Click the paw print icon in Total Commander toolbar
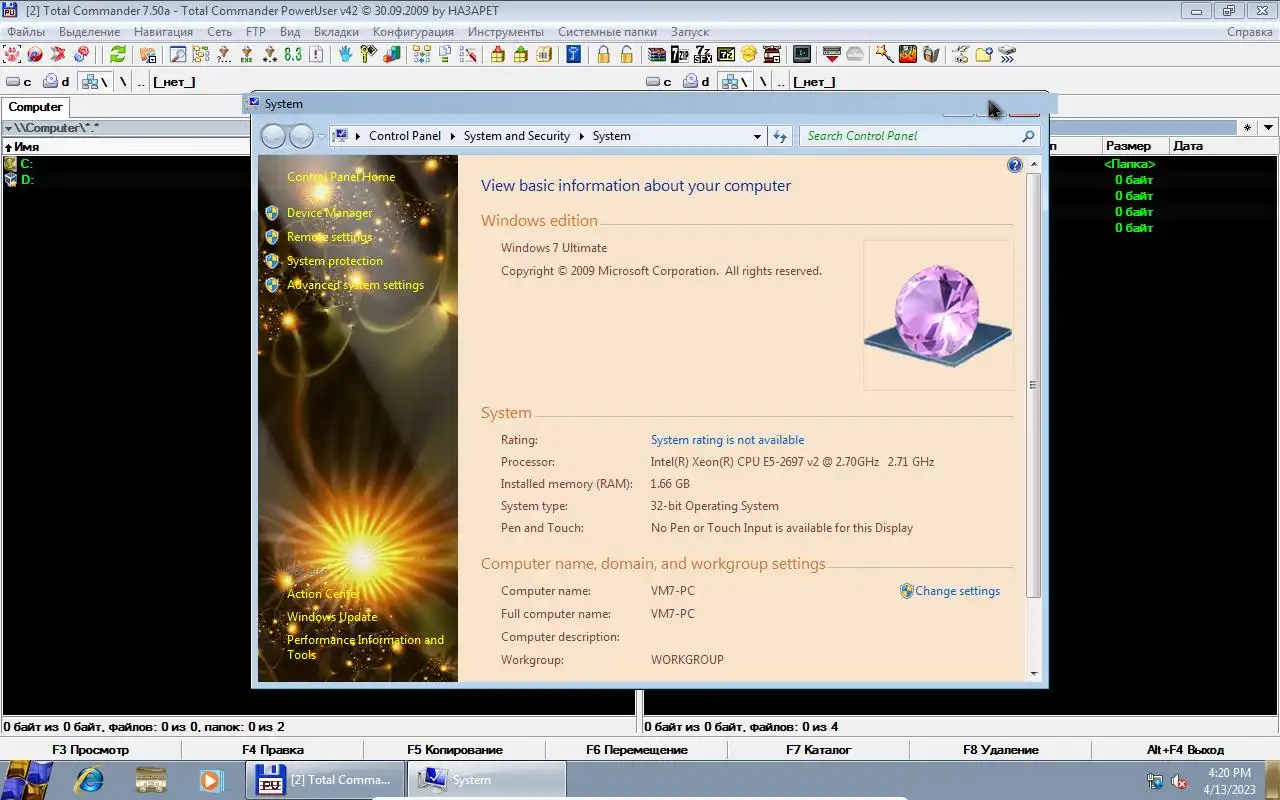Screen dimensions: 1280x800 [12, 54]
